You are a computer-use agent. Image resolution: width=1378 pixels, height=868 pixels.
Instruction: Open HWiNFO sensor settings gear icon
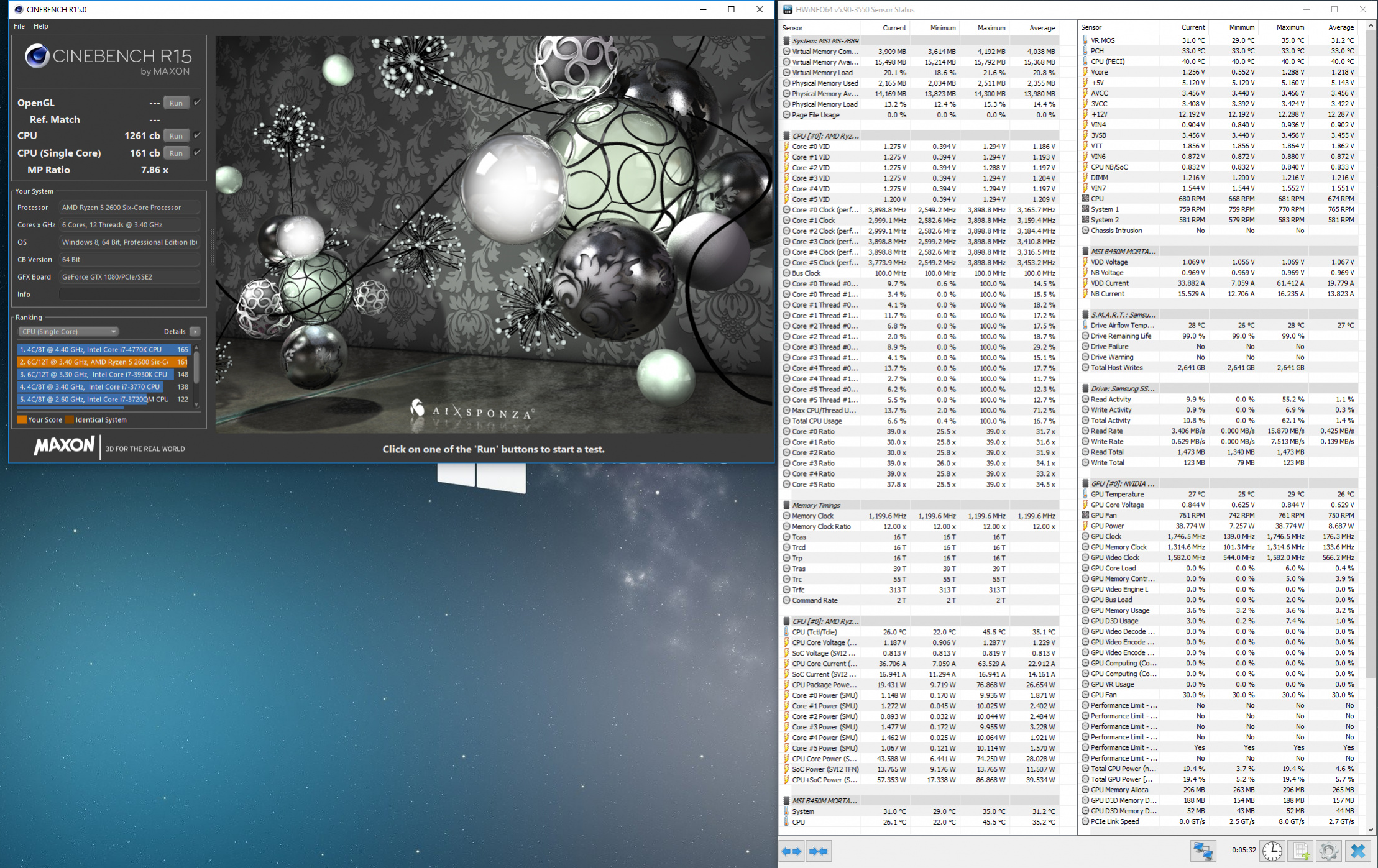1329,851
